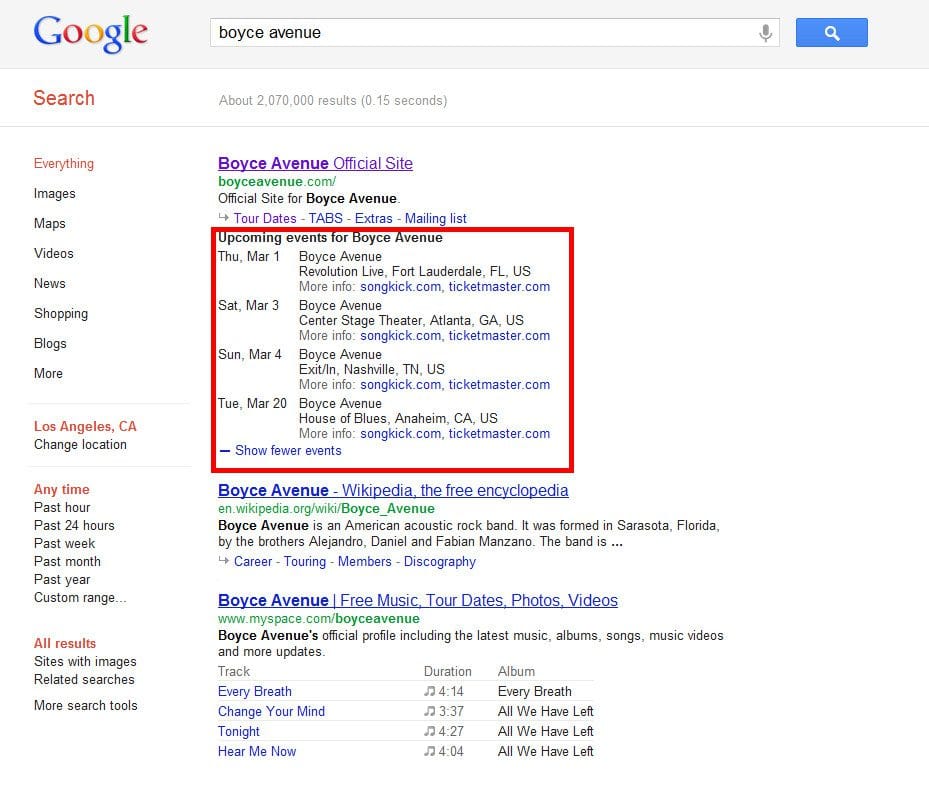Click the Search heading label
This screenshot has width=929, height=788.
click(64, 98)
